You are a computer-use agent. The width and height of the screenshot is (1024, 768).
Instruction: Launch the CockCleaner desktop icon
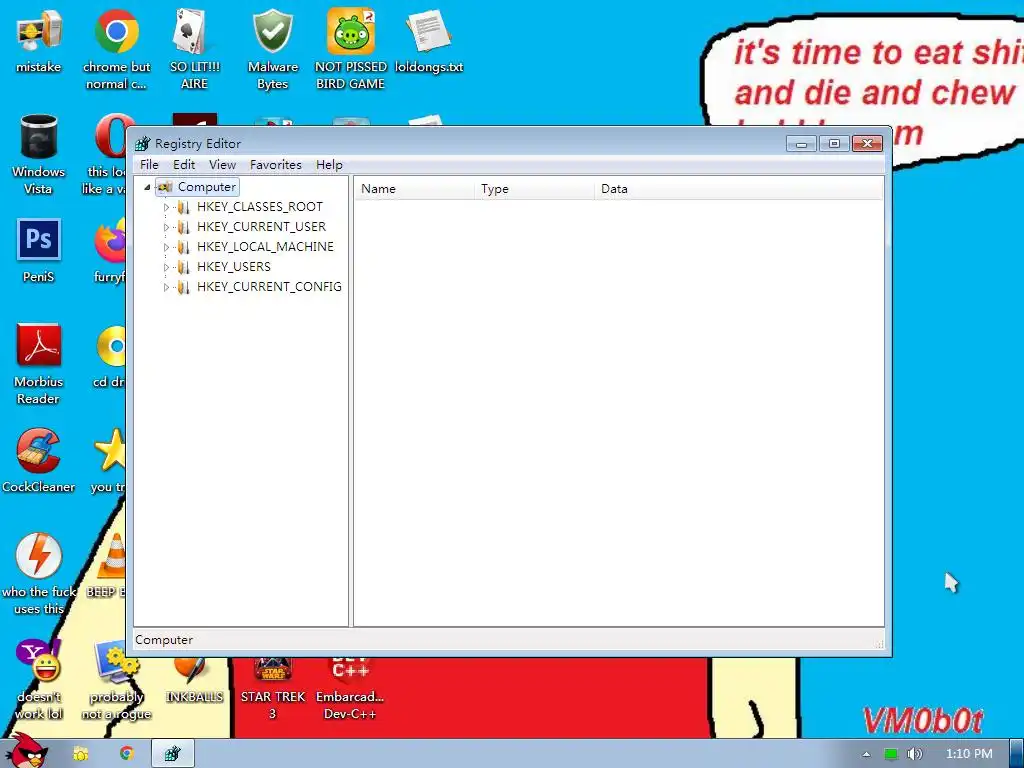click(x=39, y=460)
